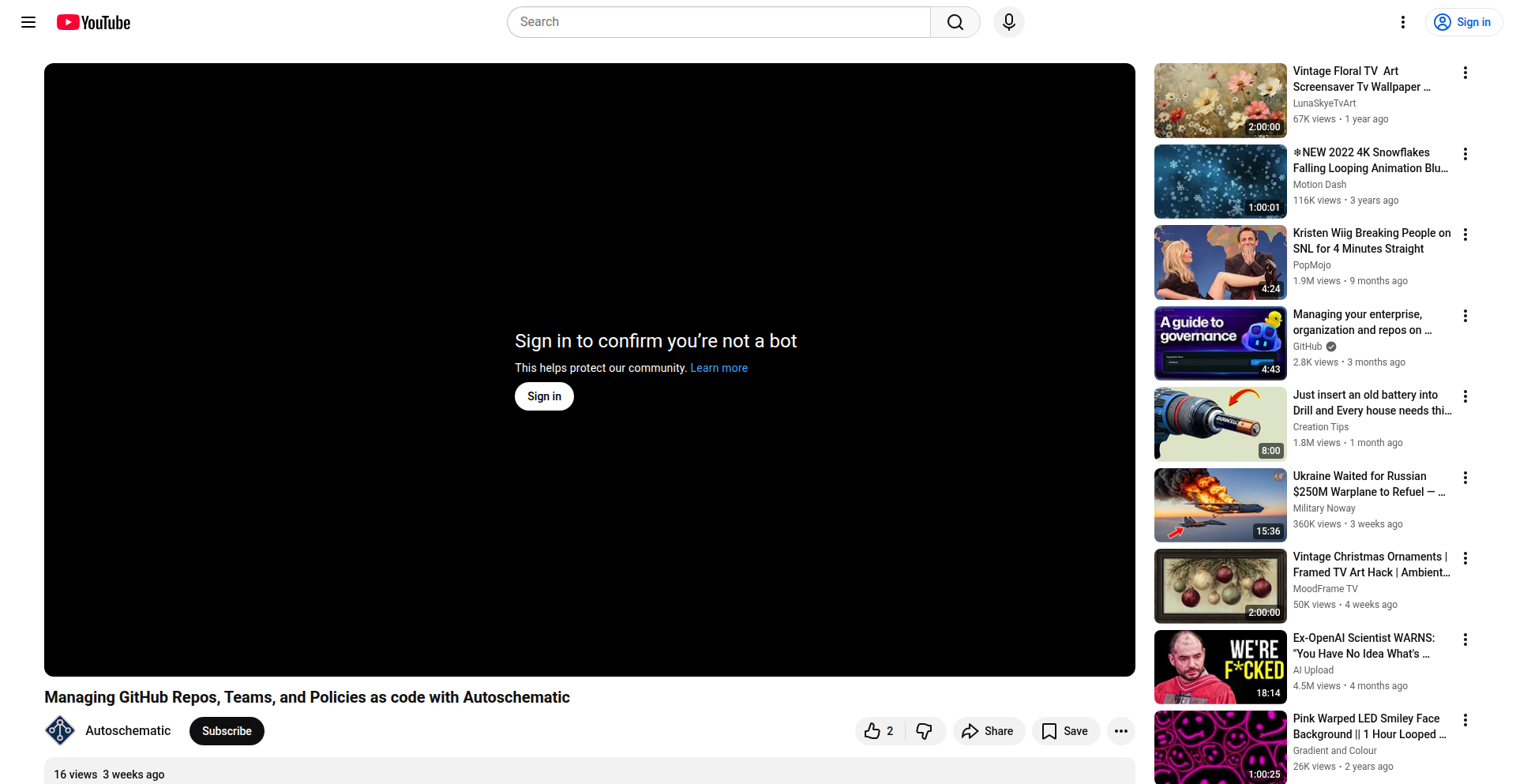
Task: Open options for Ex-OpenAI Scientist video
Action: (1465, 640)
